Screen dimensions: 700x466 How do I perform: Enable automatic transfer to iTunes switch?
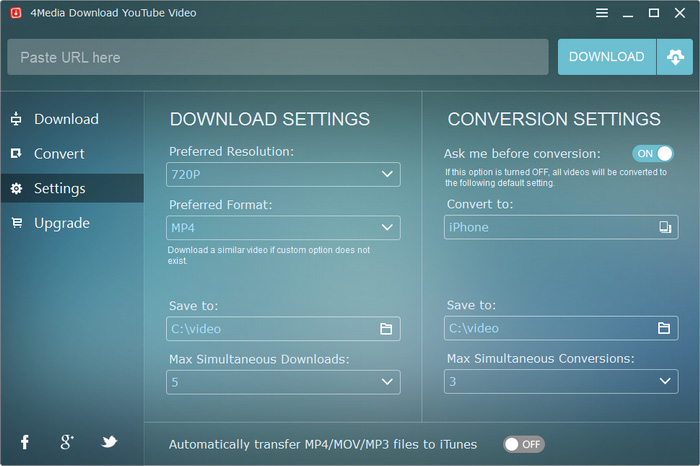click(524, 444)
